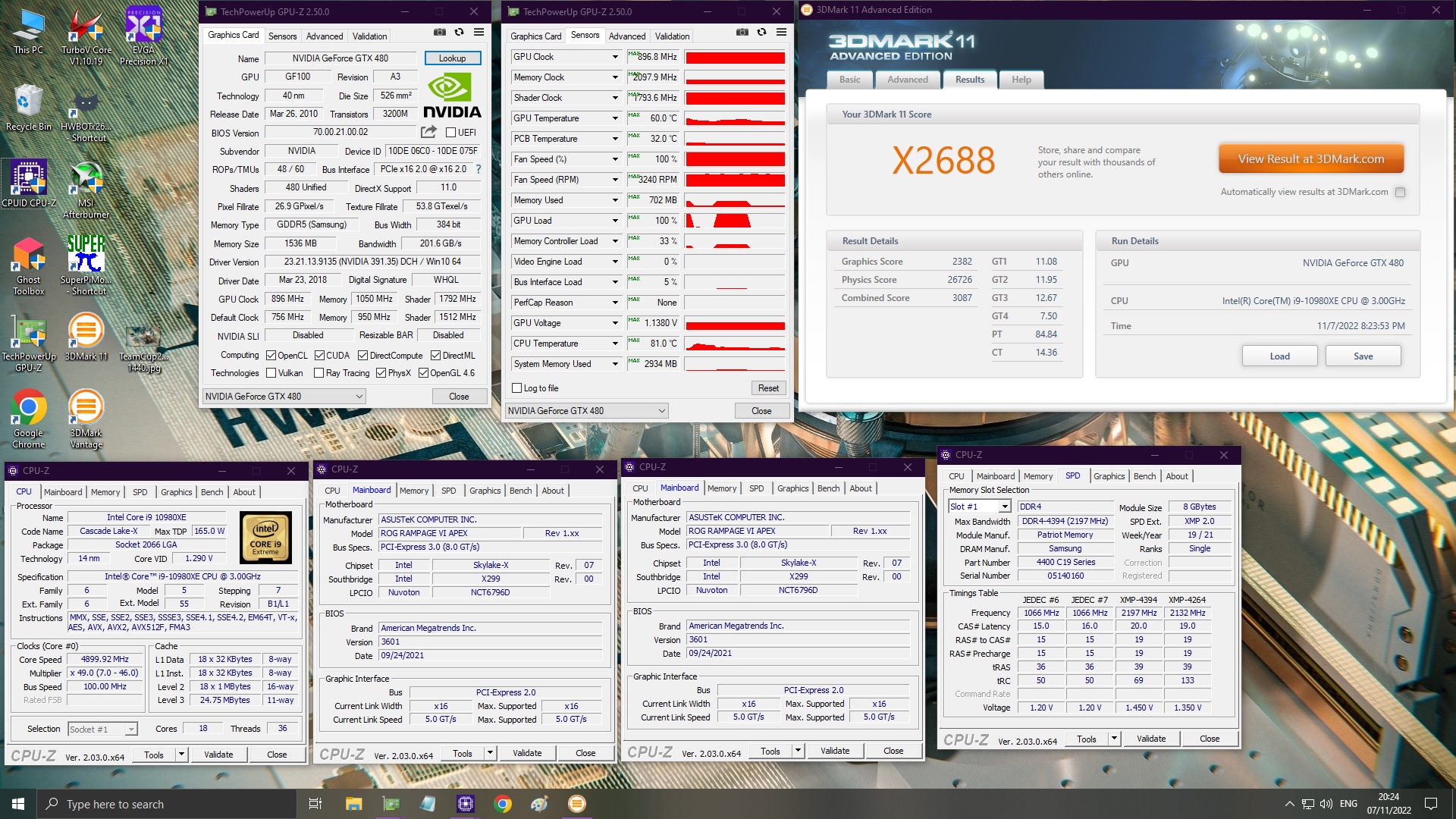Open EVGA Precision X1 desktop icon

[143, 36]
